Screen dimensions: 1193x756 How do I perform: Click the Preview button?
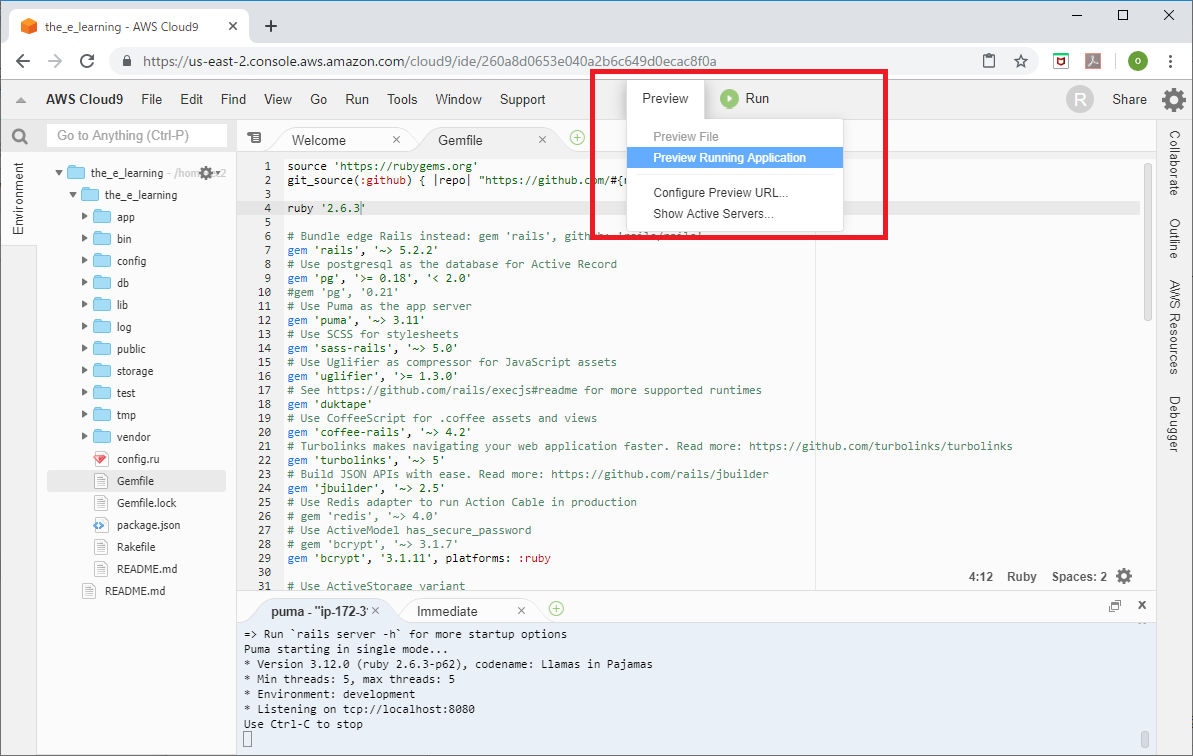coord(665,99)
